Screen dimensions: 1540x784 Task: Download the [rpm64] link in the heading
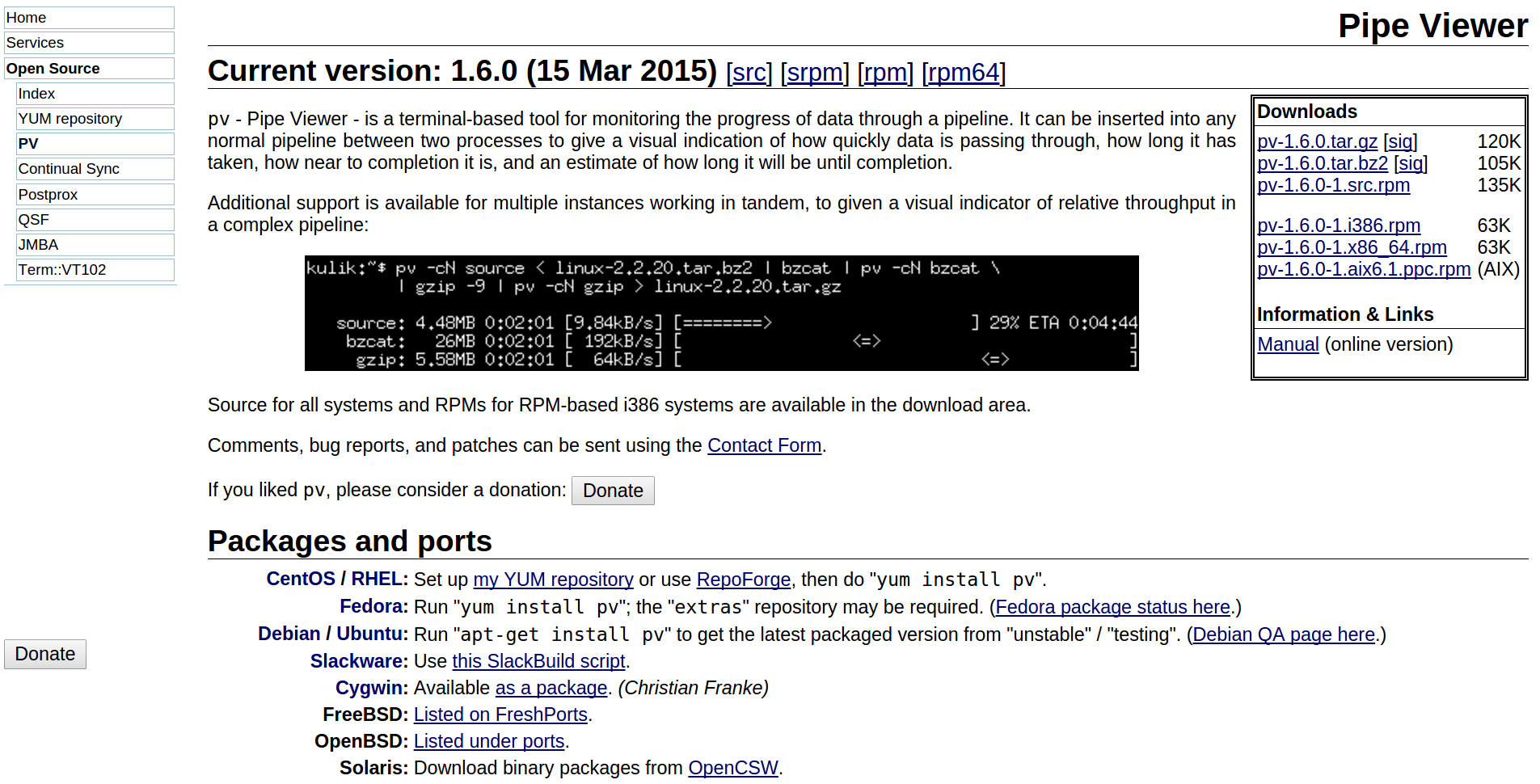tap(964, 73)
